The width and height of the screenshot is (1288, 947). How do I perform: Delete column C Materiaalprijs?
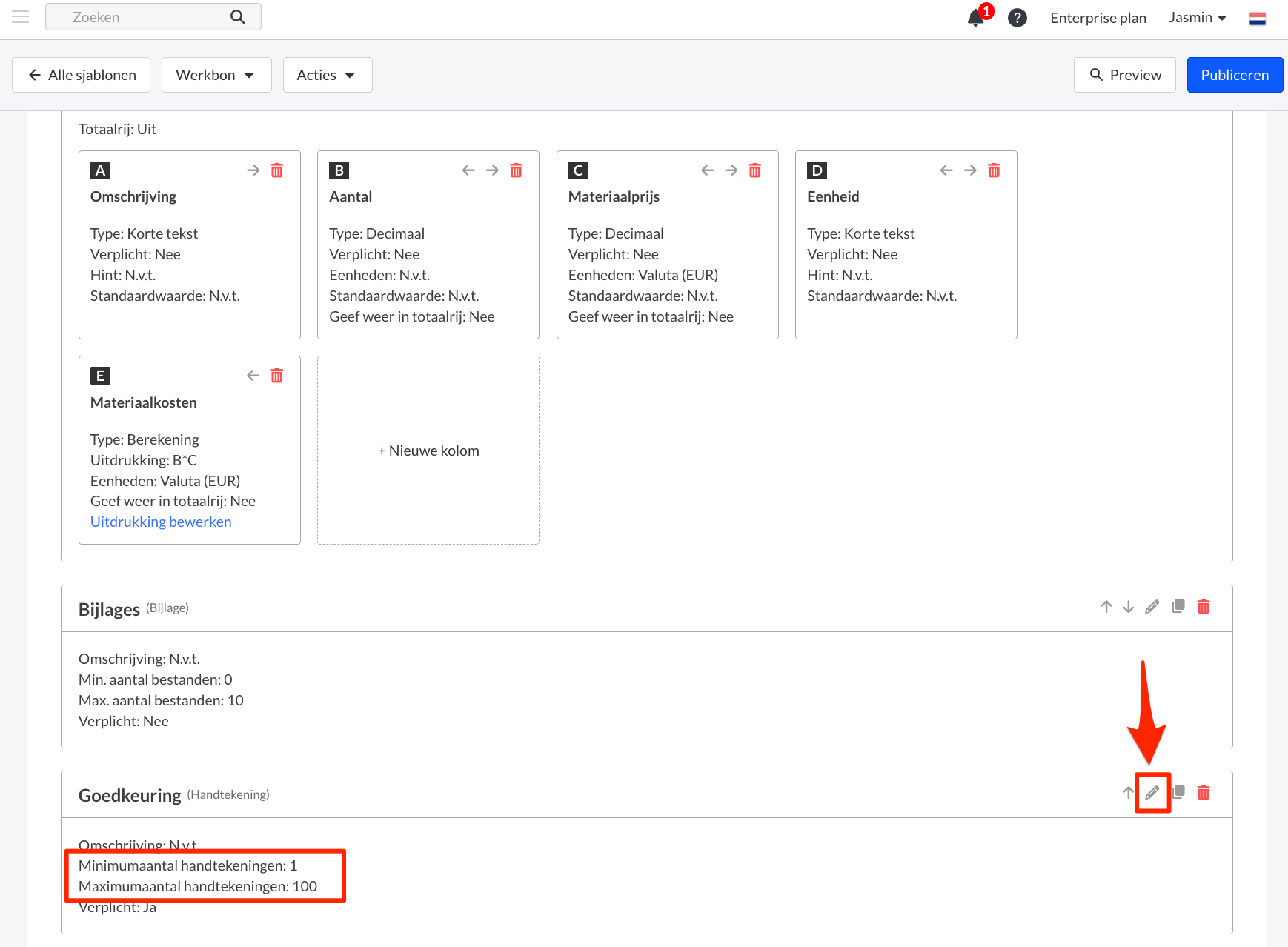(x=755, y=170)
